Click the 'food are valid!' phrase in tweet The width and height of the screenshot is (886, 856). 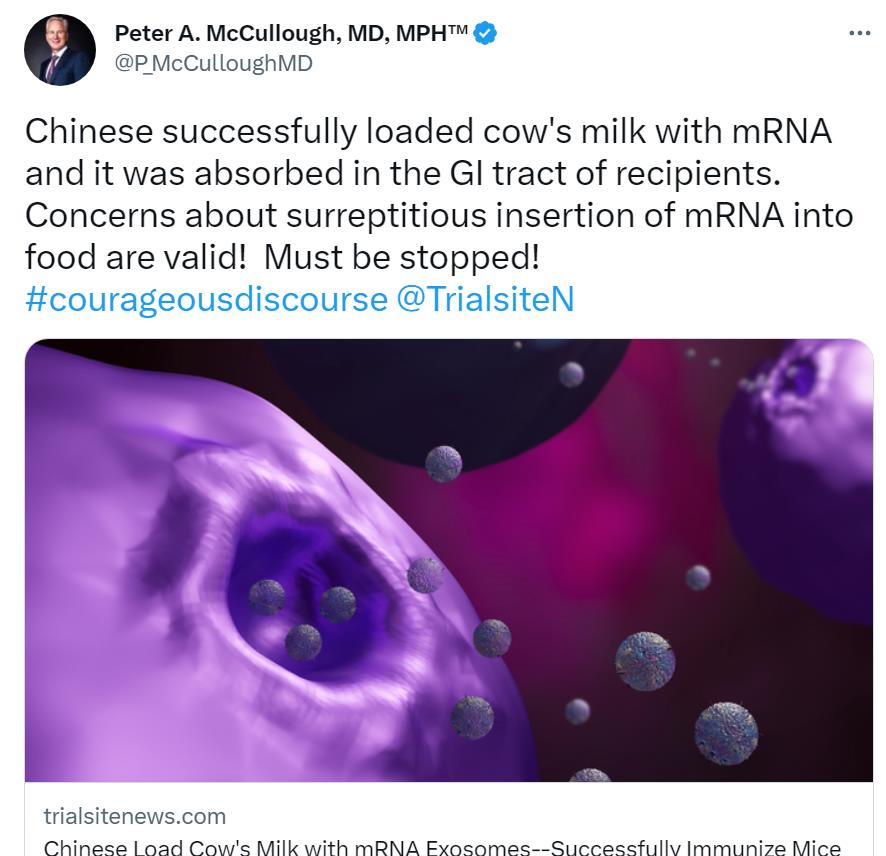coord(136,258)
